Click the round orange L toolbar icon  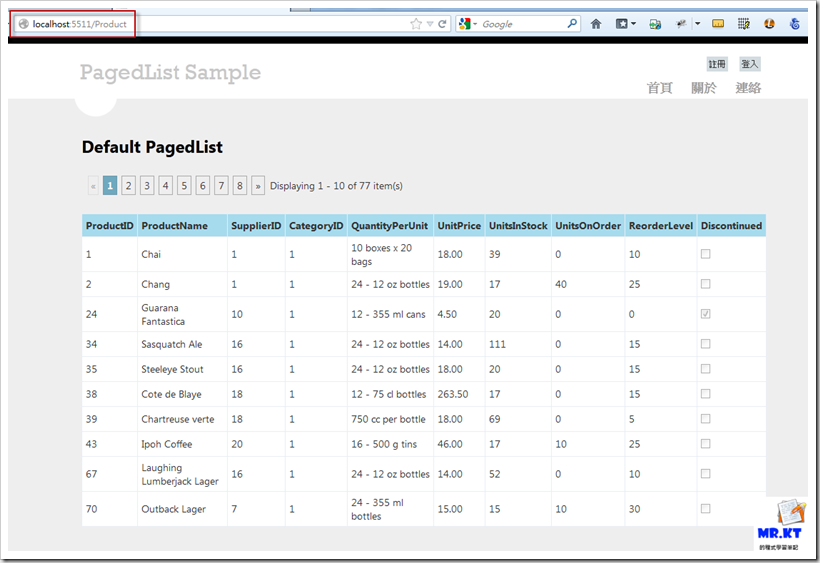coord(769,24)
